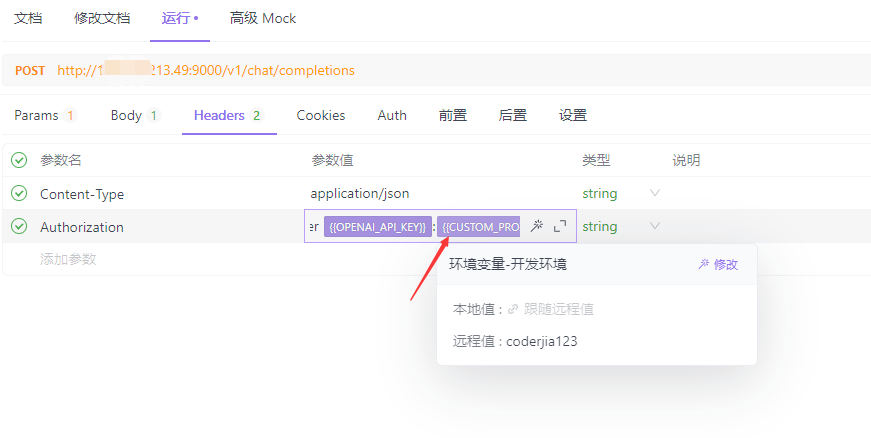Open the type dropdown for Authorization
This screenshot has width=871, height=438.
coord(655,226)
